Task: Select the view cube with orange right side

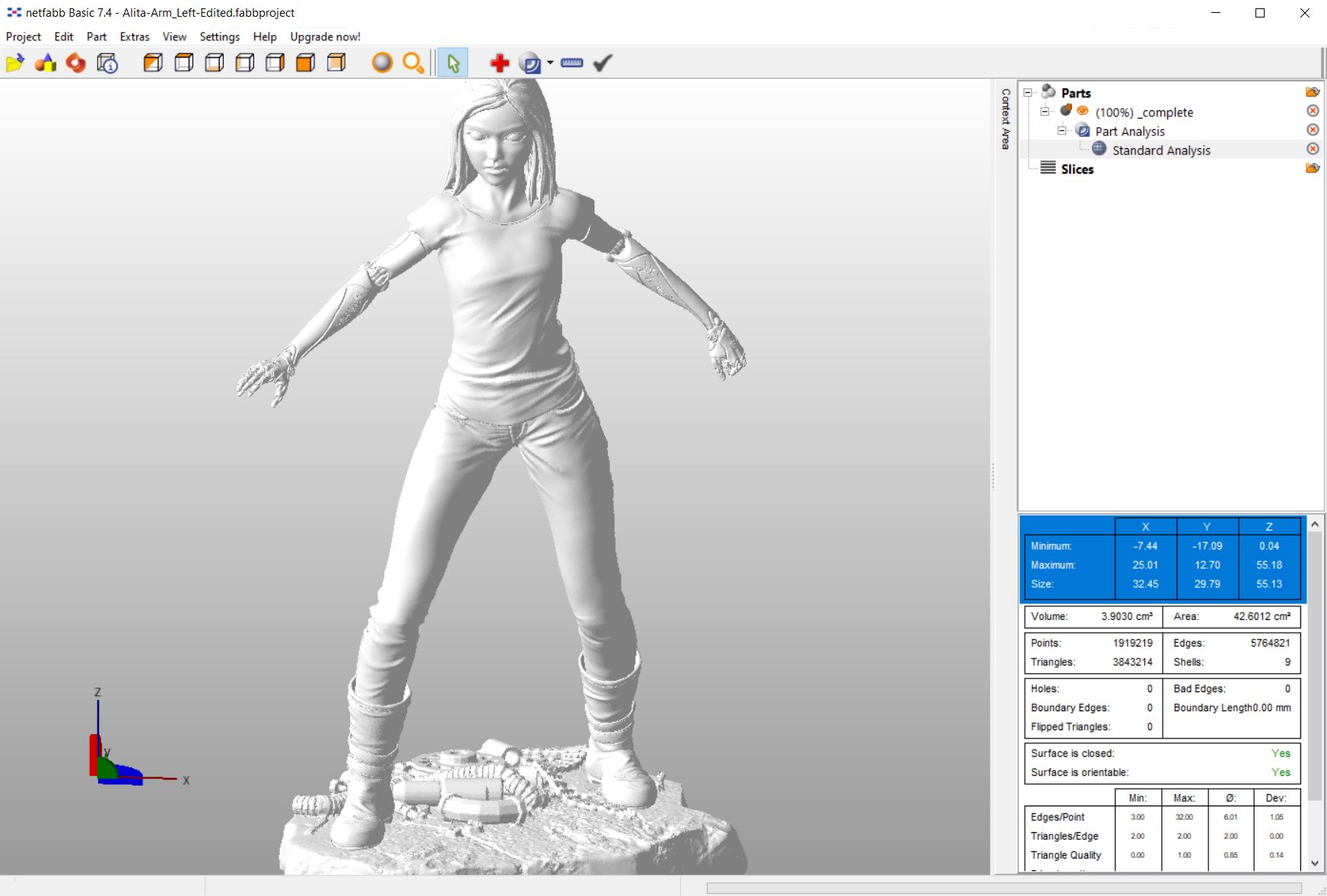Action: point(275,63)
